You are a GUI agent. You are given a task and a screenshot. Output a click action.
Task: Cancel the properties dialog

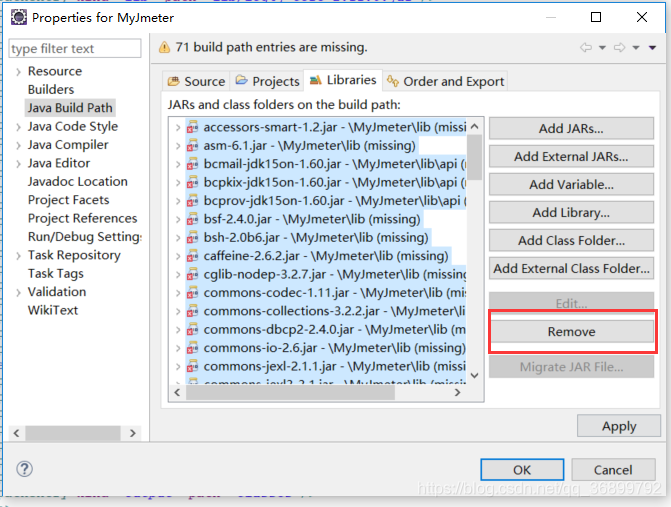coord(613,470)
